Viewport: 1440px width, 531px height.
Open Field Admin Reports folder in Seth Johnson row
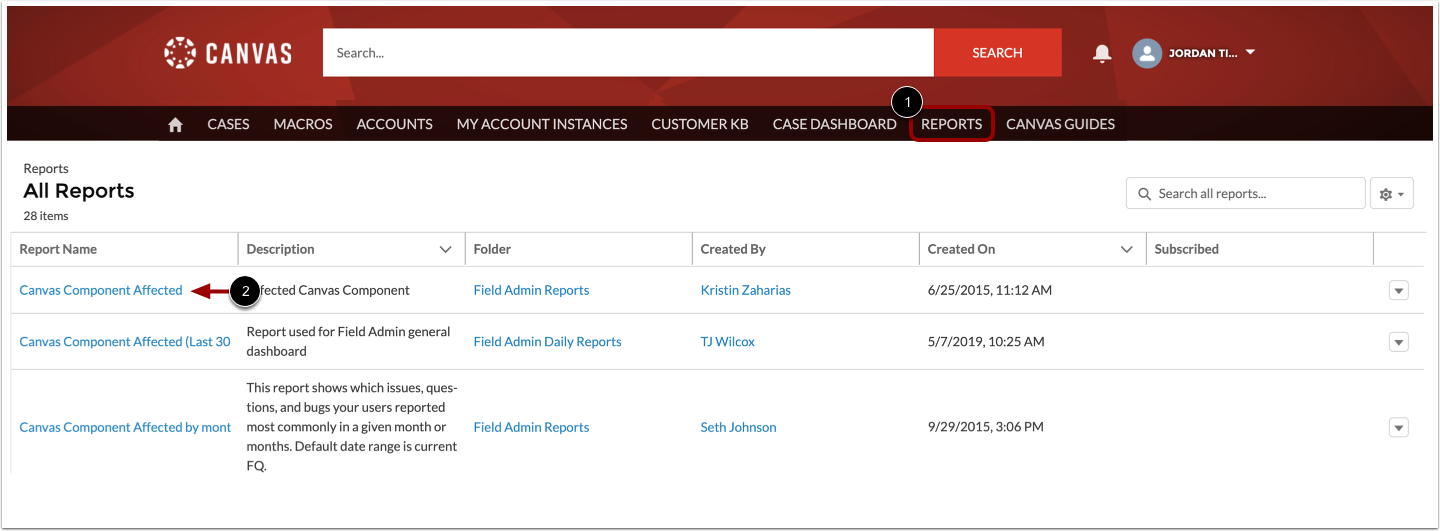531,428
